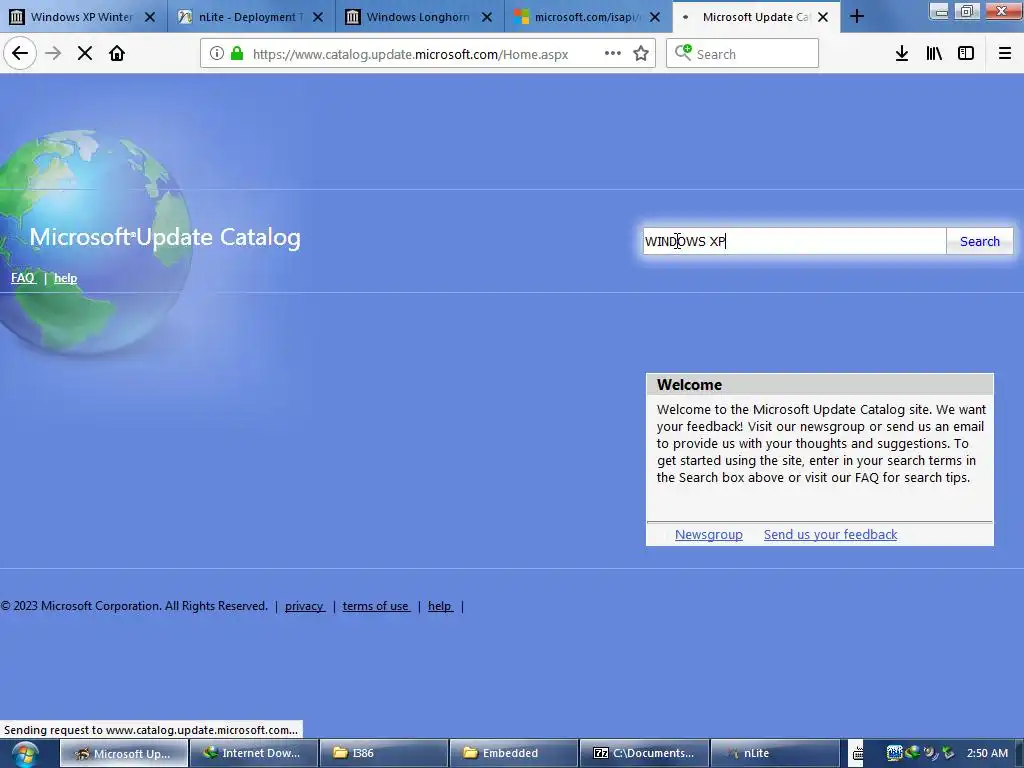Open the Firefox hamburger menu

(x=1005, y=53)
